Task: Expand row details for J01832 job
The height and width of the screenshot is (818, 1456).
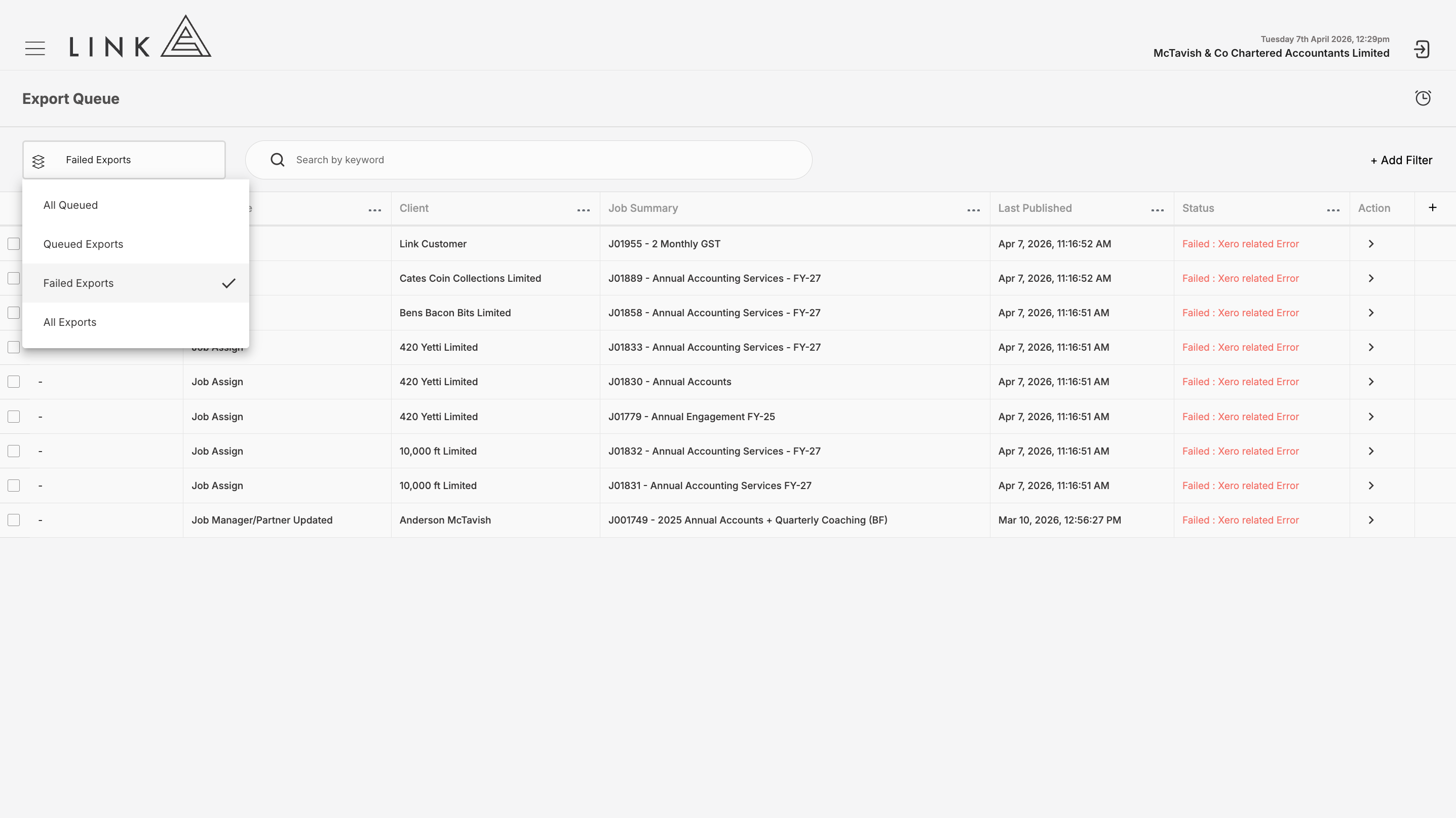Action: tap(1371, 451)
